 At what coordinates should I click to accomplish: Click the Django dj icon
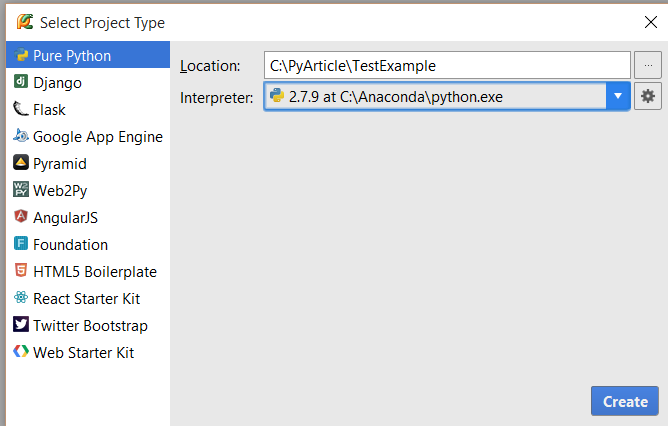(x=21, y=81)
